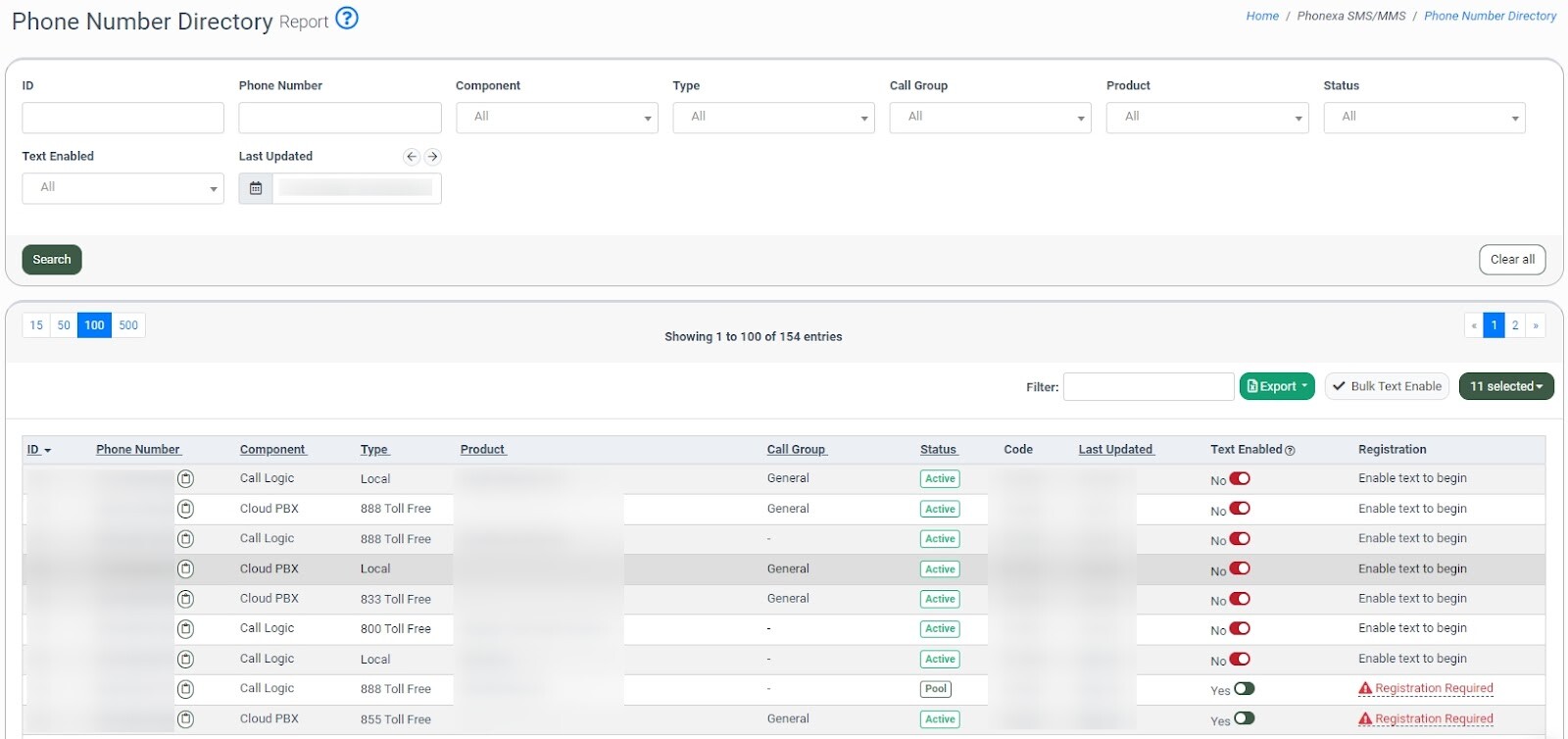Sort by Call Group column header
1568x739 pixels.
pyautogui.click(x=797, y=450)
